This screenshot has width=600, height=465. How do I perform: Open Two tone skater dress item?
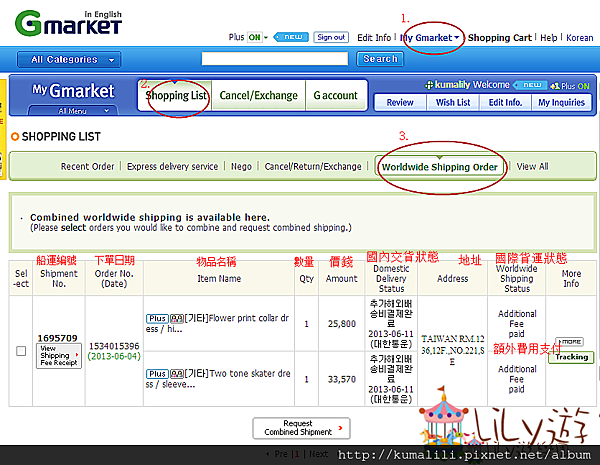point(218,379)
